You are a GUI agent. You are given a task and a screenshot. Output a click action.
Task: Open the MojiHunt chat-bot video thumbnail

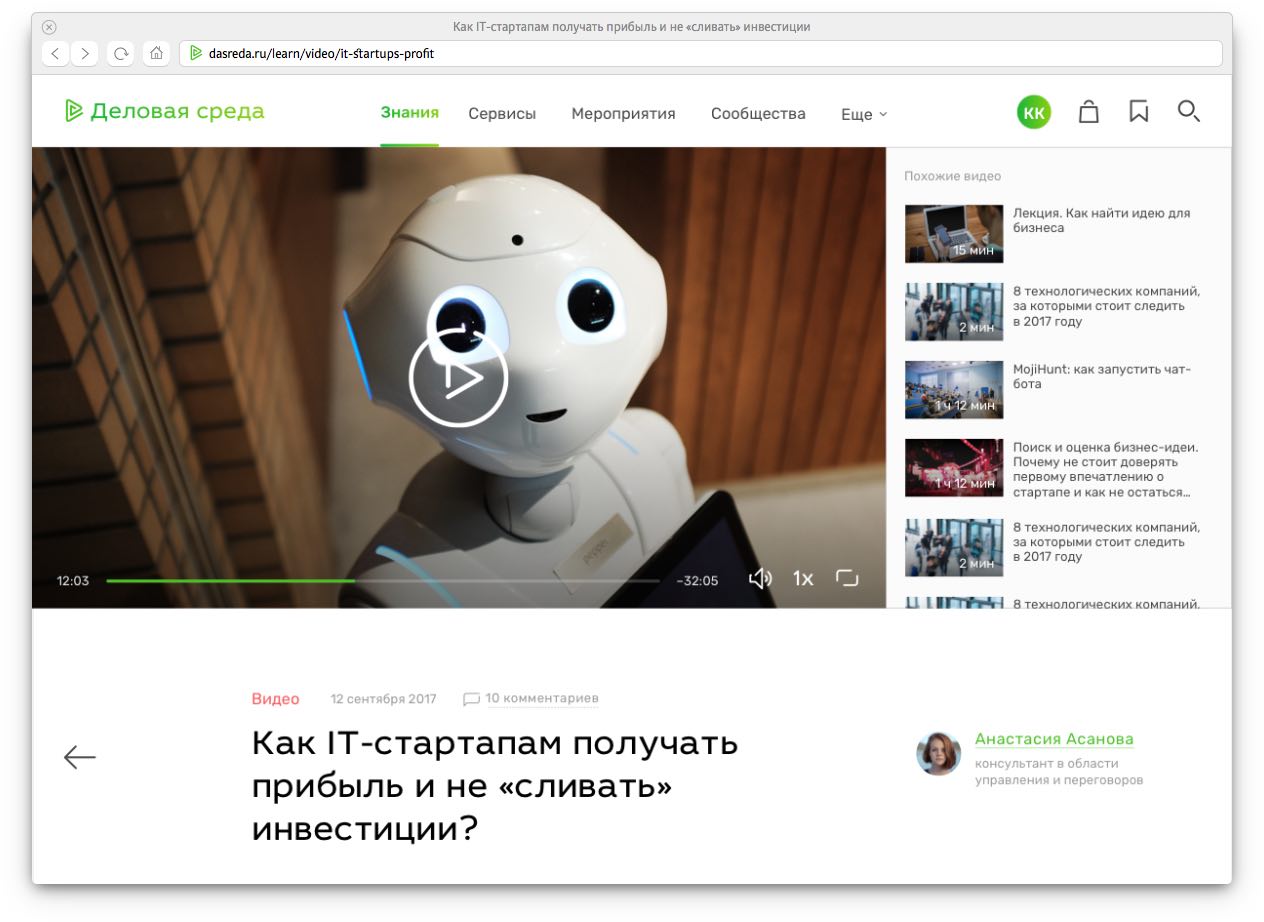point(953,390)
